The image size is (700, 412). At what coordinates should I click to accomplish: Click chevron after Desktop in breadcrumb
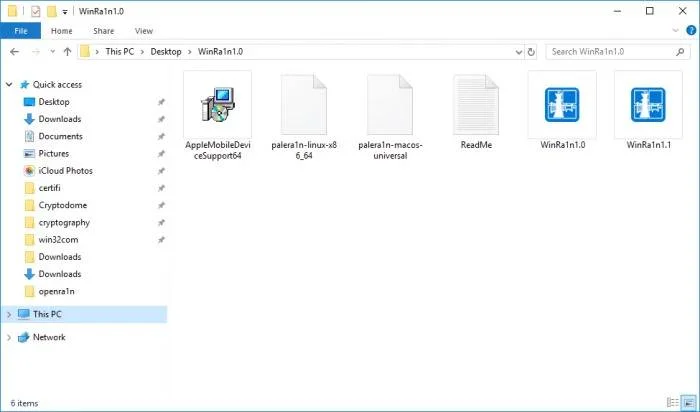(x=189, y=52)
